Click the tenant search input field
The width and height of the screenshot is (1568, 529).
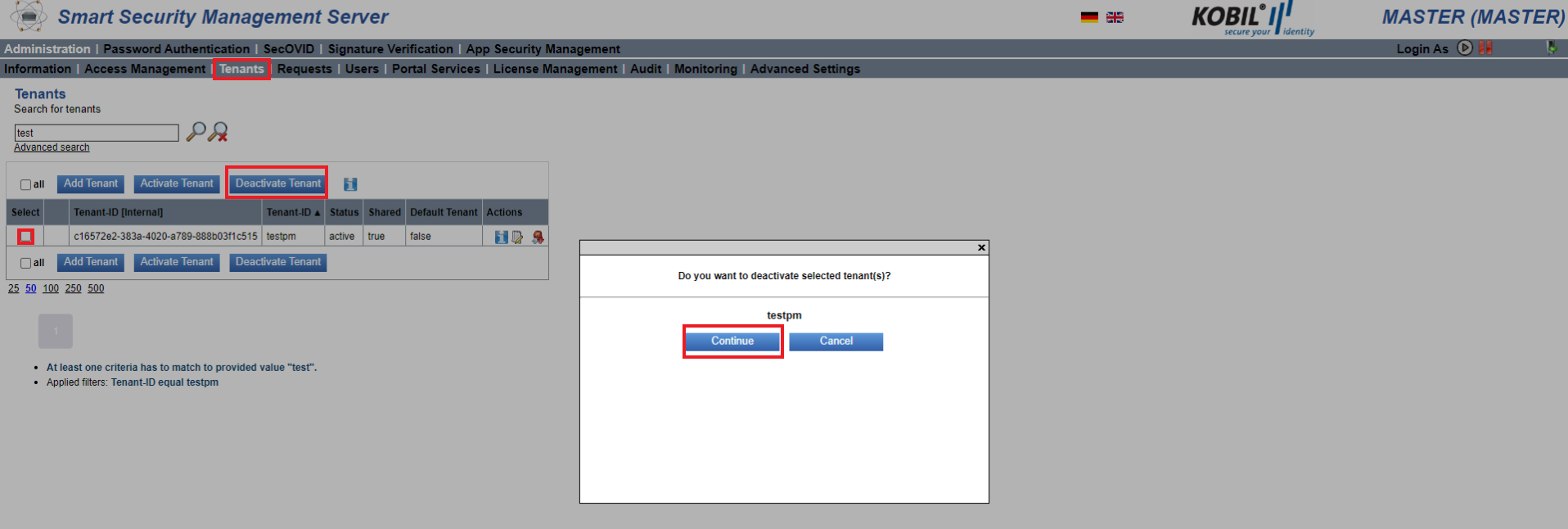click(x=97, y=133)
